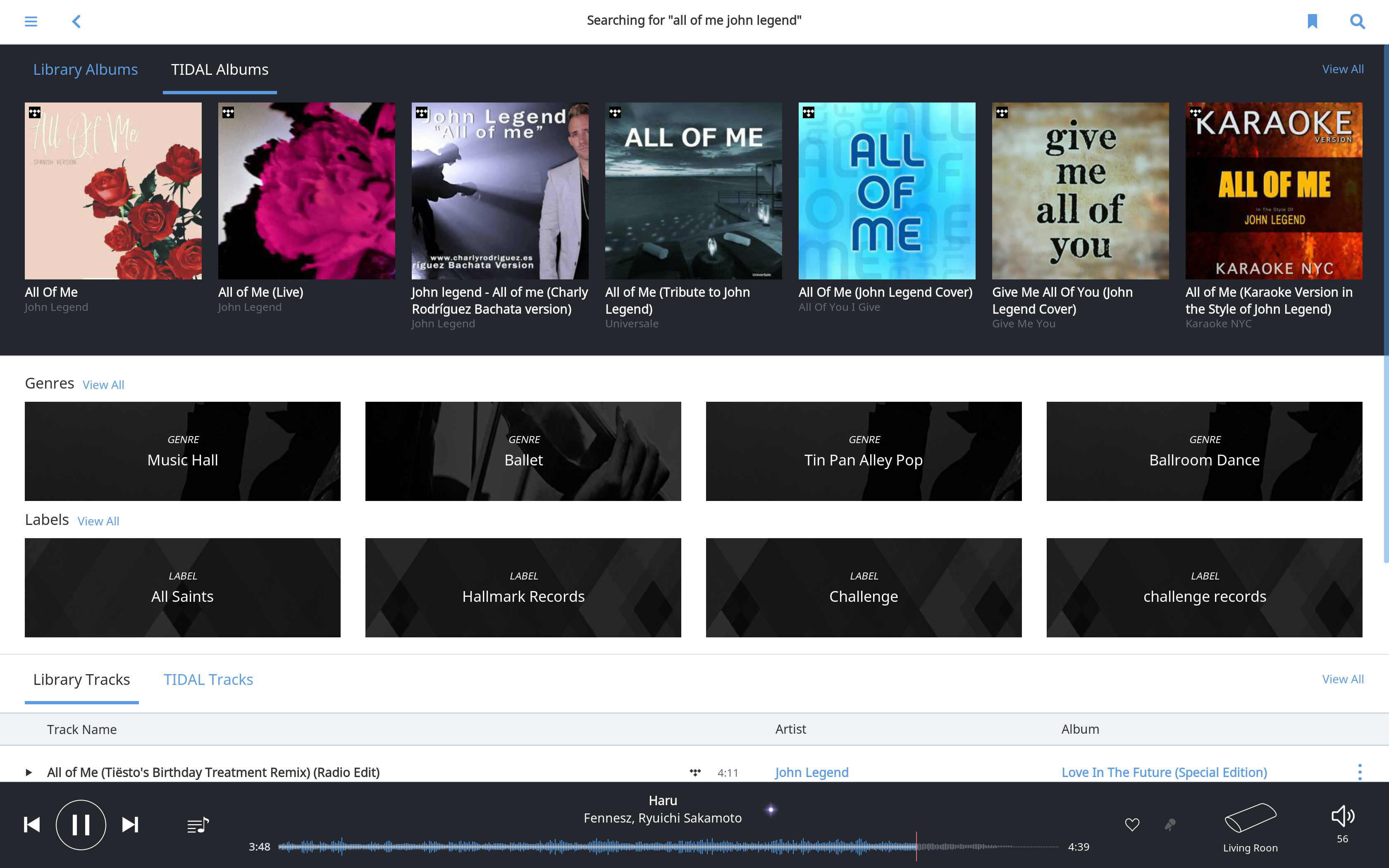The image size is (1389, 868).
Task: Switch to the TIDAL Tracks tab
Action: (208, 680)
